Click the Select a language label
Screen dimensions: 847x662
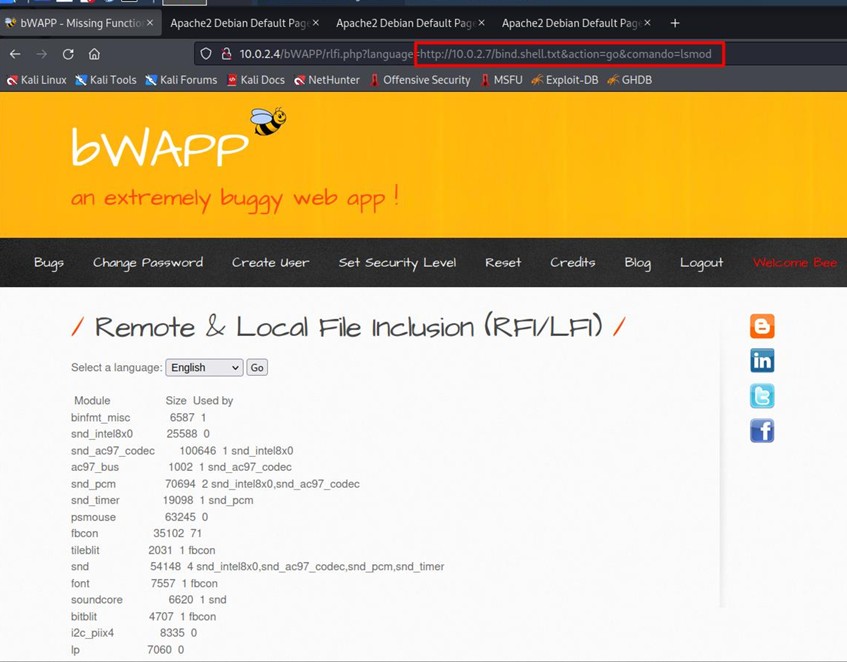(x=117, y=368)
